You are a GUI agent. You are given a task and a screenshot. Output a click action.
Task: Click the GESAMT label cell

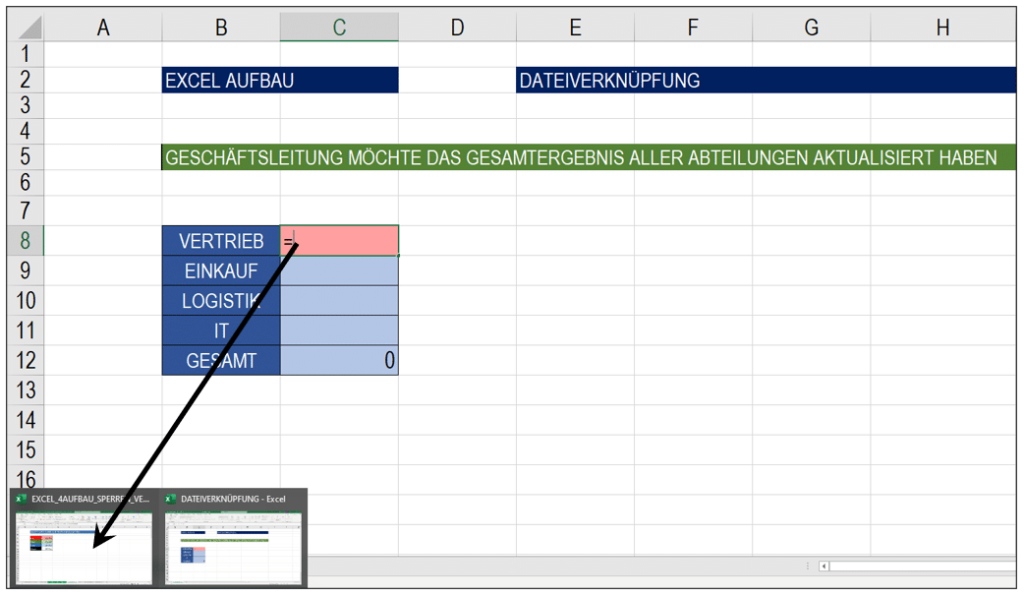[221, 360]
